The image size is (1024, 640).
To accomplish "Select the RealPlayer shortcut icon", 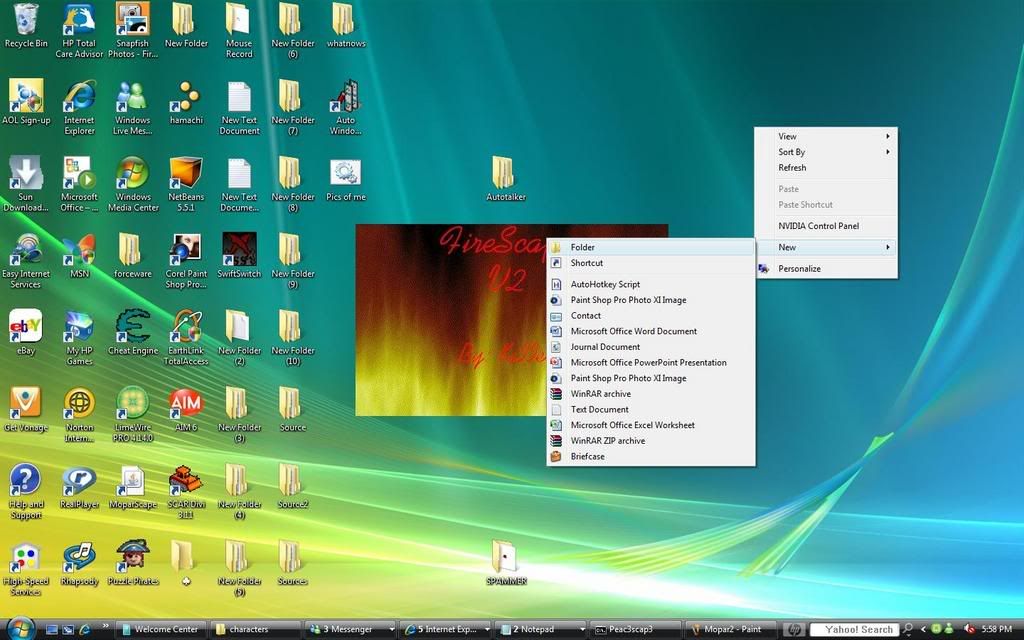I will 79,487.
